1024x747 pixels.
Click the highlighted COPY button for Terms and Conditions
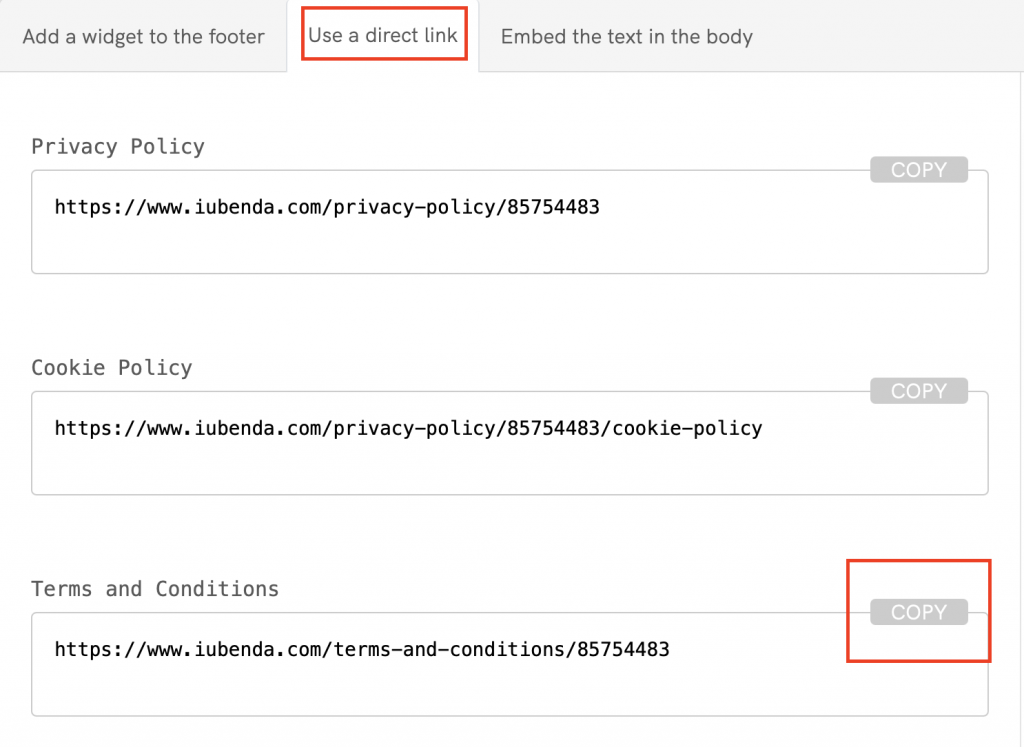pyautogui.click(x=918, y=611)
